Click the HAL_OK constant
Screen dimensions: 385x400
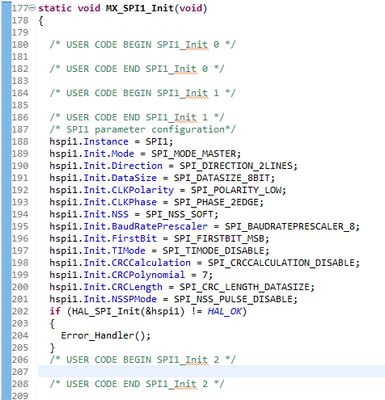tap(224, 311)
